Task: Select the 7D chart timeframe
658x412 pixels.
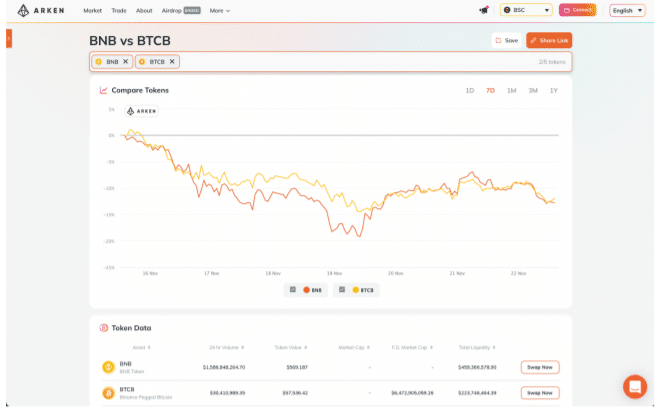Action: click(x=490, y=91)
